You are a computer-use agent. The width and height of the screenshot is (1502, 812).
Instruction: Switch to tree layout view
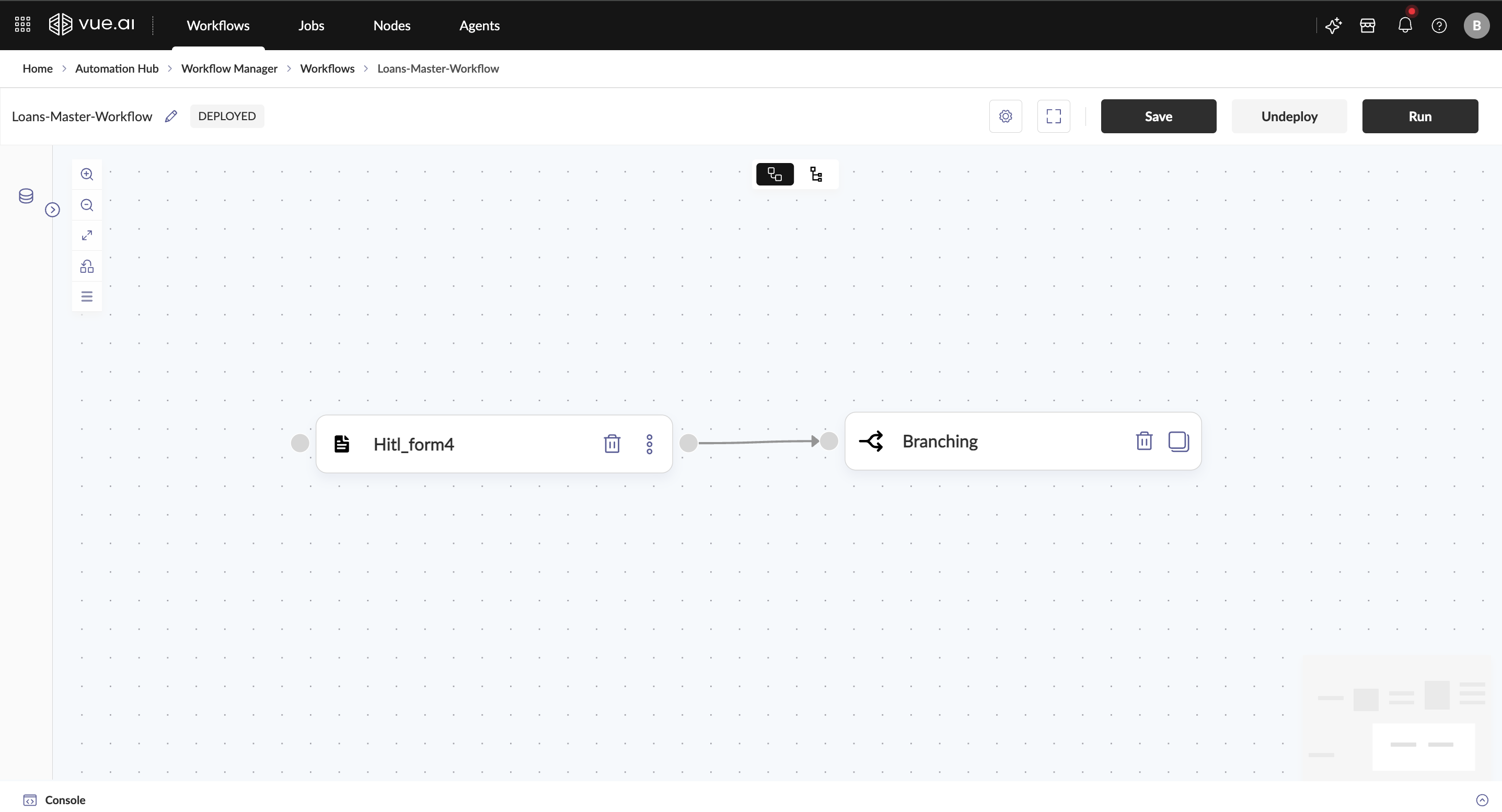coord(816,175)
